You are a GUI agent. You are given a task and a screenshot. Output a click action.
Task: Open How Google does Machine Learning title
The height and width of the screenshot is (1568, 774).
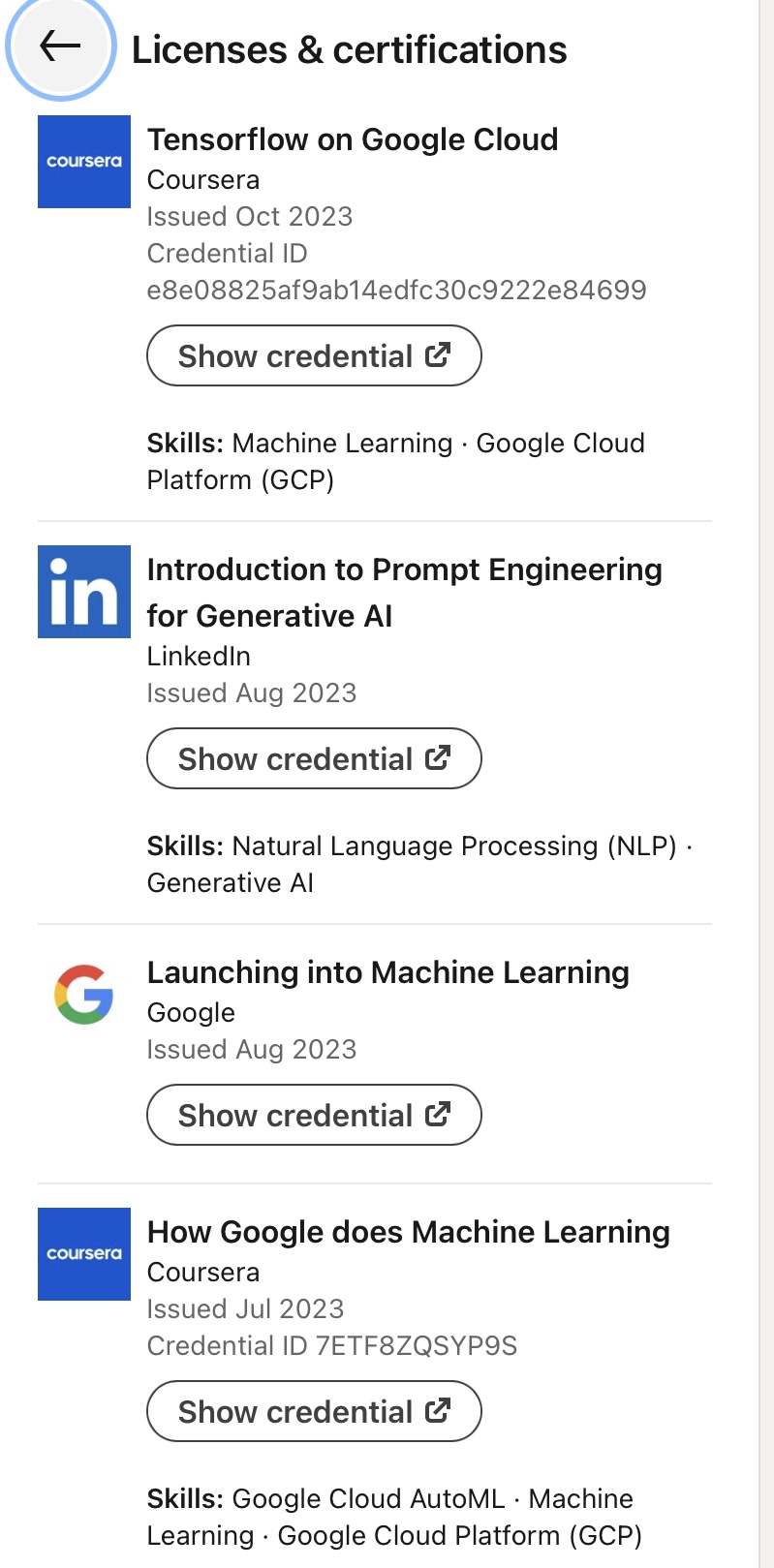coord(408,1232)
